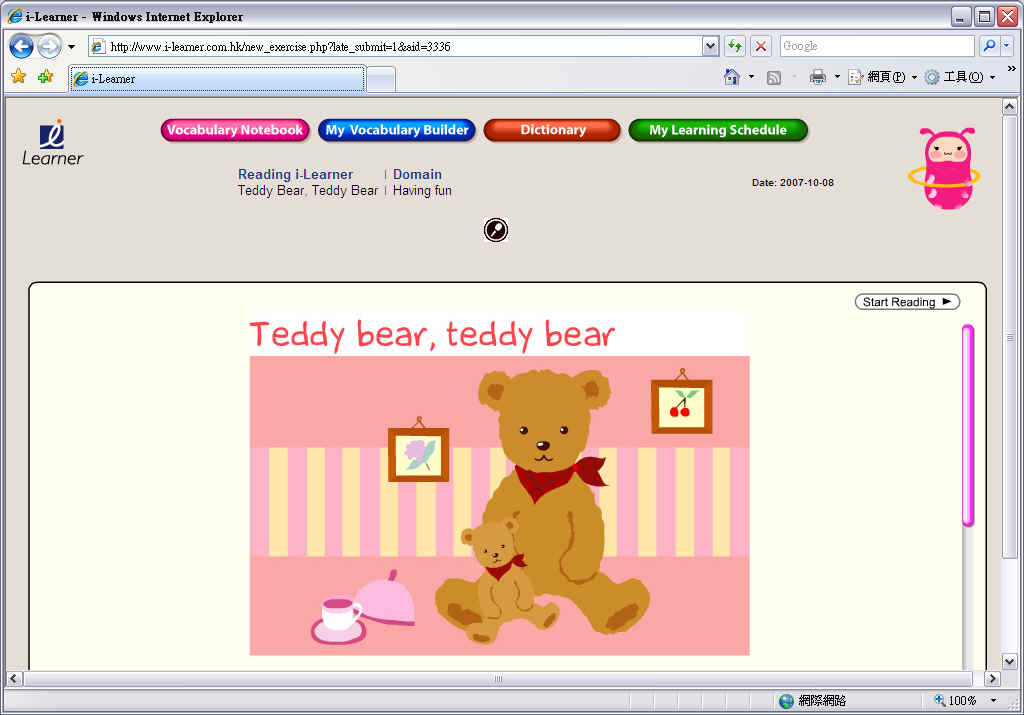Viewport: 1024px width, 715px height.
Task: Click in the Google search box
Action: (875, 46)
